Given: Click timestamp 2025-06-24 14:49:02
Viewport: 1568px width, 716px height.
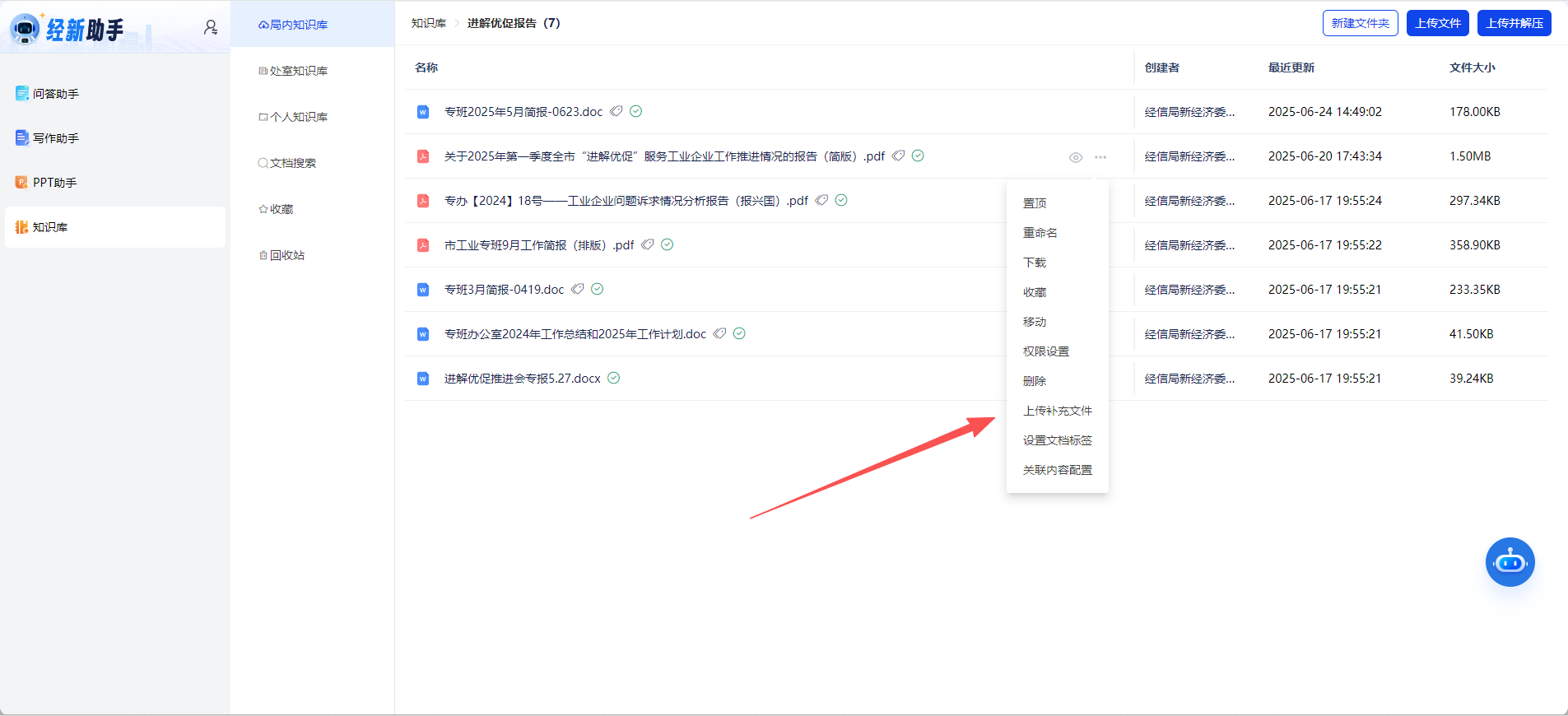Looking at the screenshot, I should pyautogui.click(x=1325, y=112).
